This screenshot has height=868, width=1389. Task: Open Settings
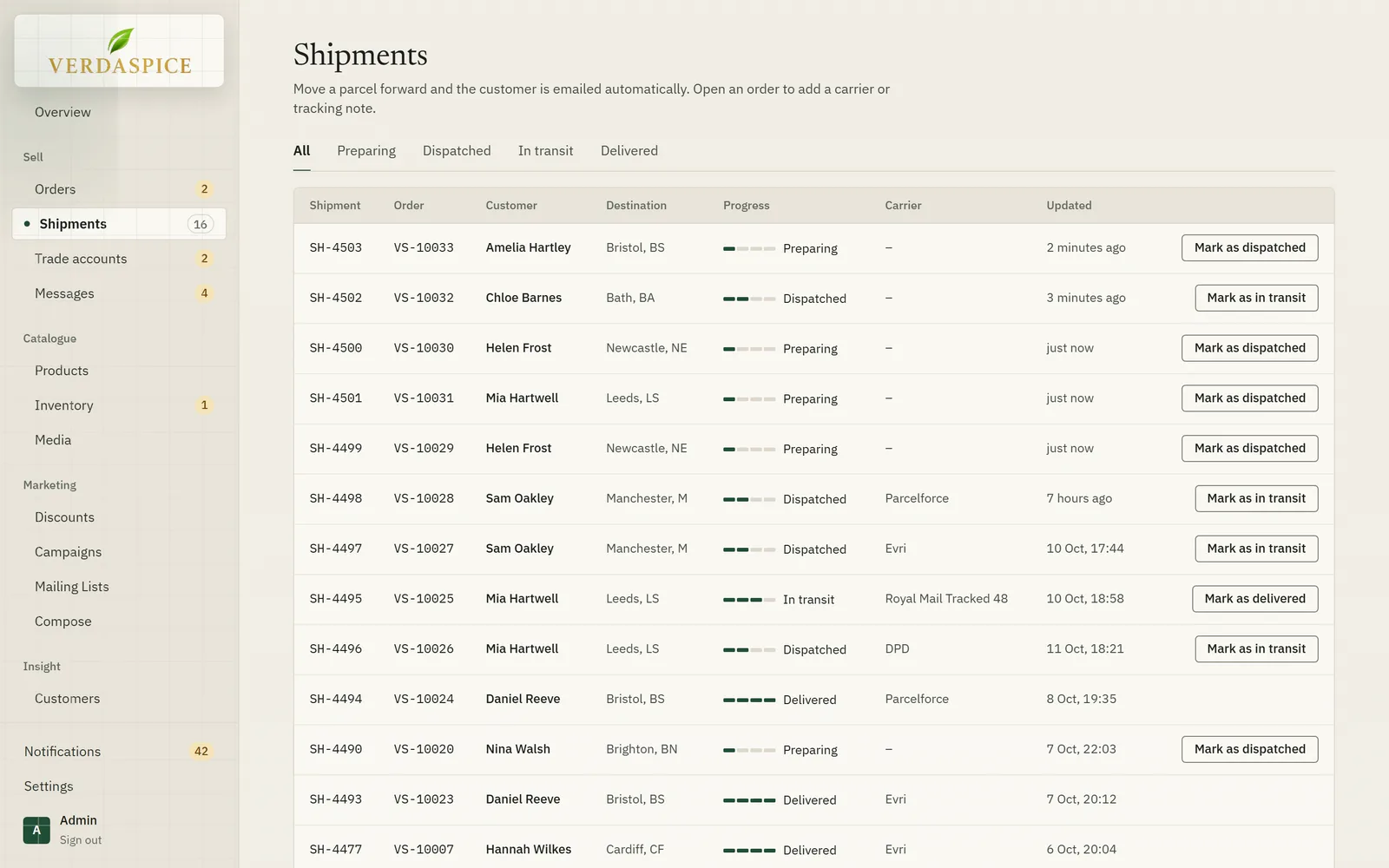coord(49,786)
